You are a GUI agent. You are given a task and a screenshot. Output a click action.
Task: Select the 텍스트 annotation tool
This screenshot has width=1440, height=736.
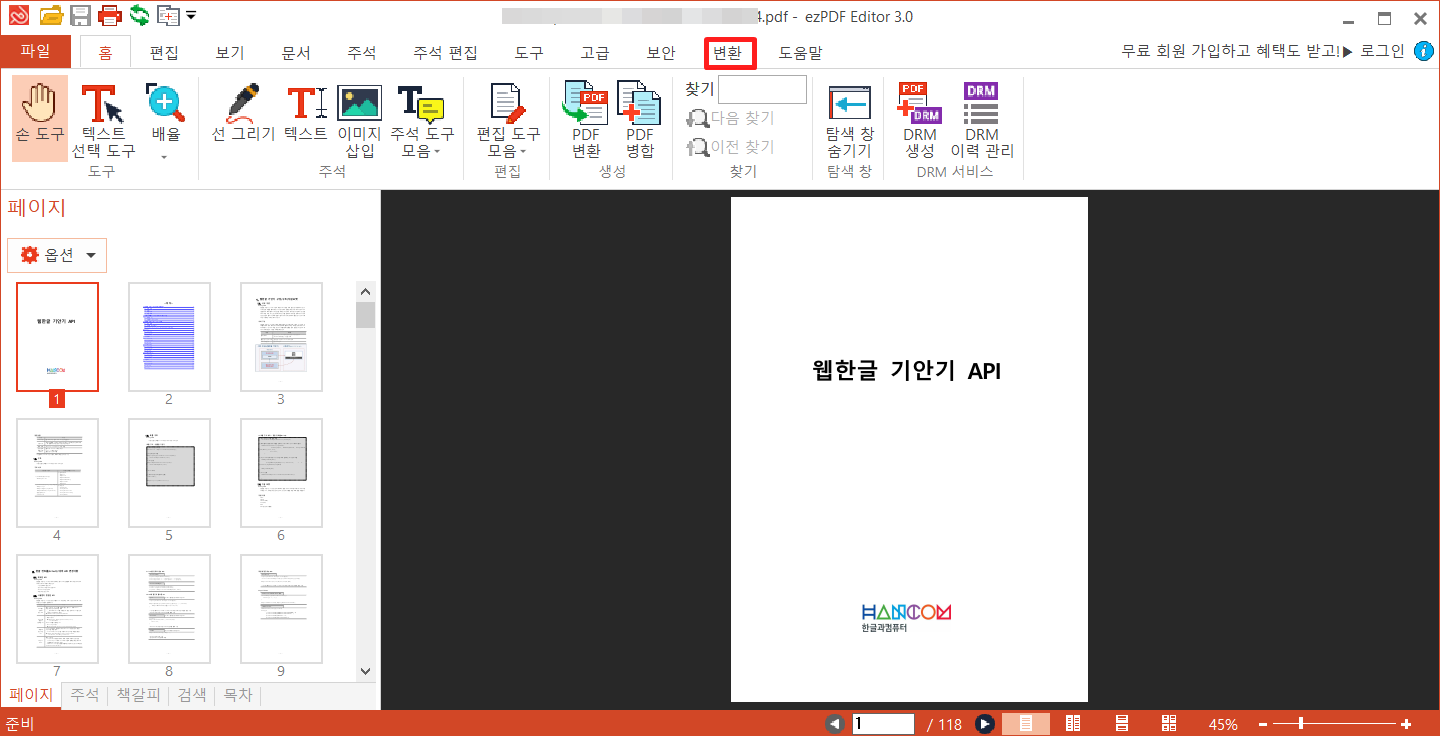click(x=306, y=113)
